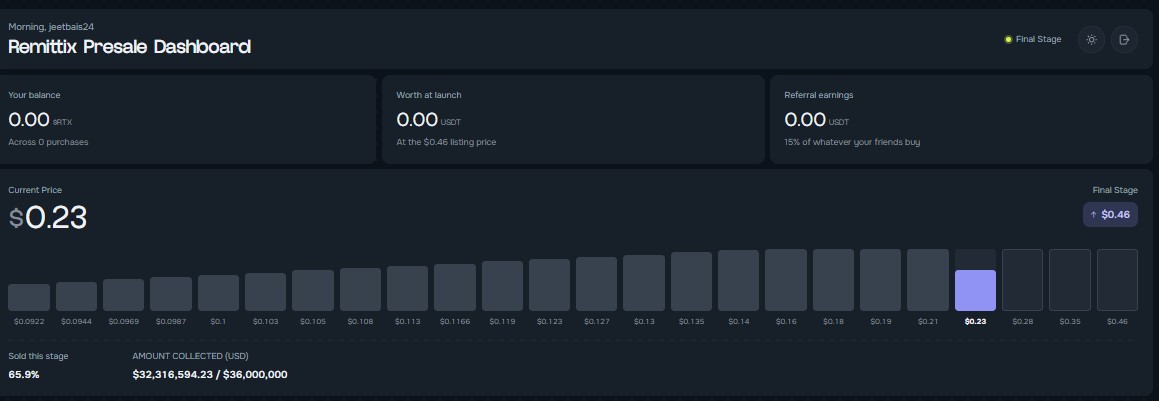
Task: Click the 65.9% sold this stage value
Action: (24, 374)
